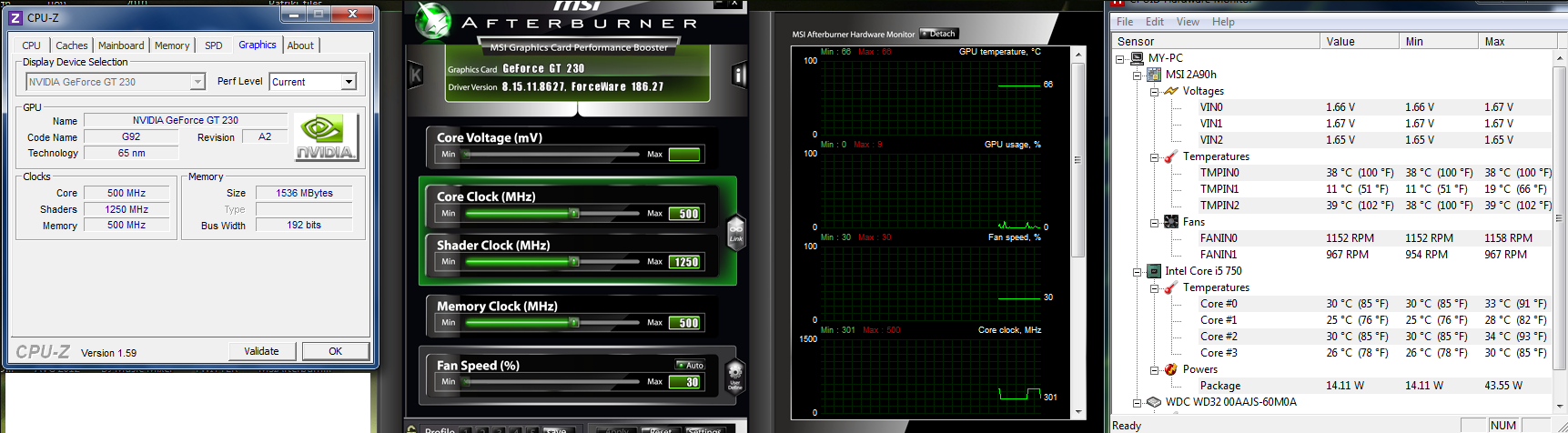Open the Display Device Selection dropdown

(x=197, y=82)
